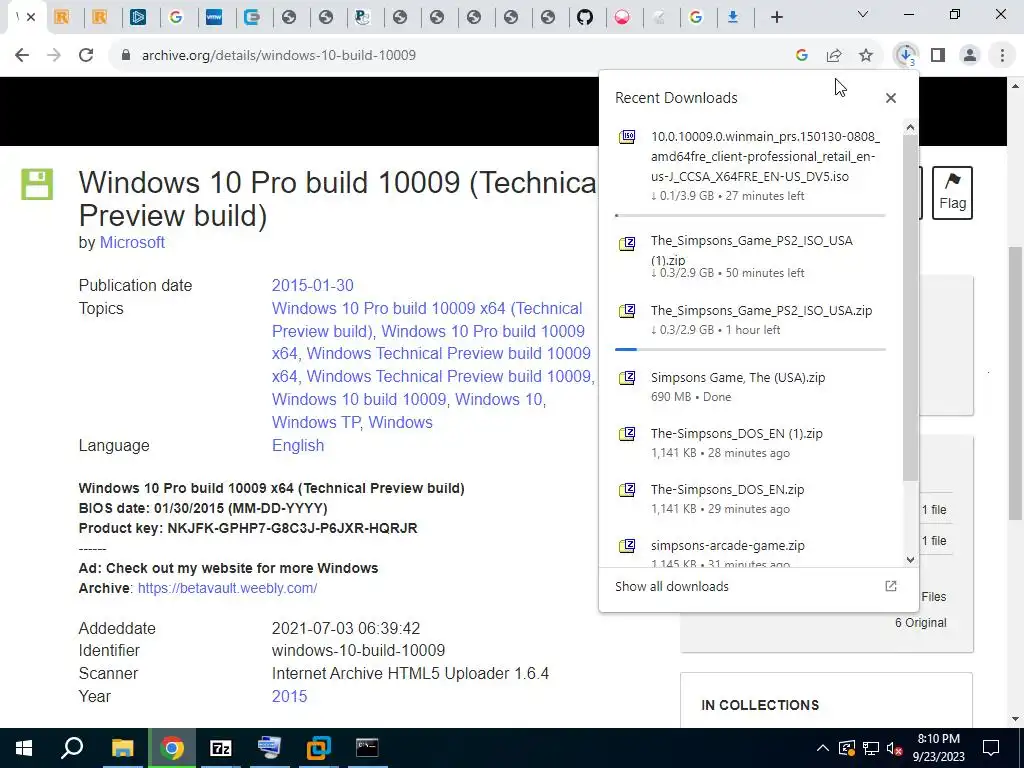Reload the archive.org page
1024x768 pixels.
click(86, 55)
